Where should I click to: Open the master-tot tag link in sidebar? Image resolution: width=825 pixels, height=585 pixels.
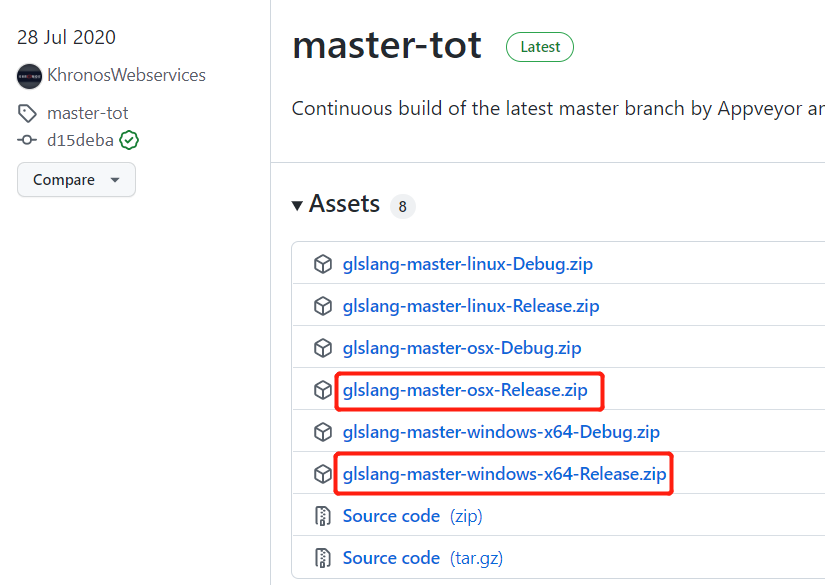pyautogui.click(x=88, y=113)
